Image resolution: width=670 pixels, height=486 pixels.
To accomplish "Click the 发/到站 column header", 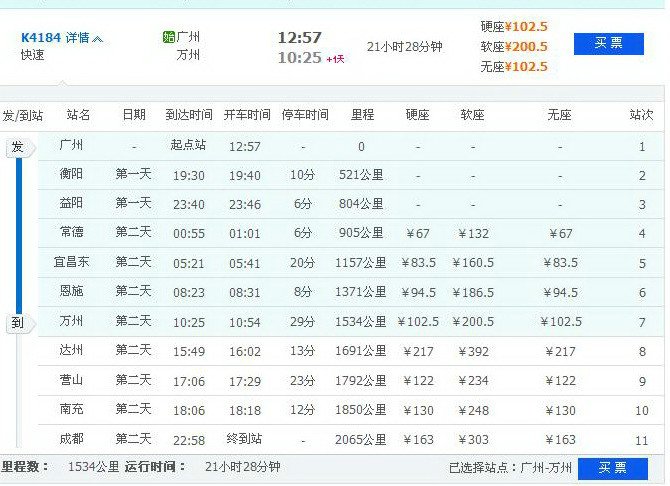I will click(22, 115).
